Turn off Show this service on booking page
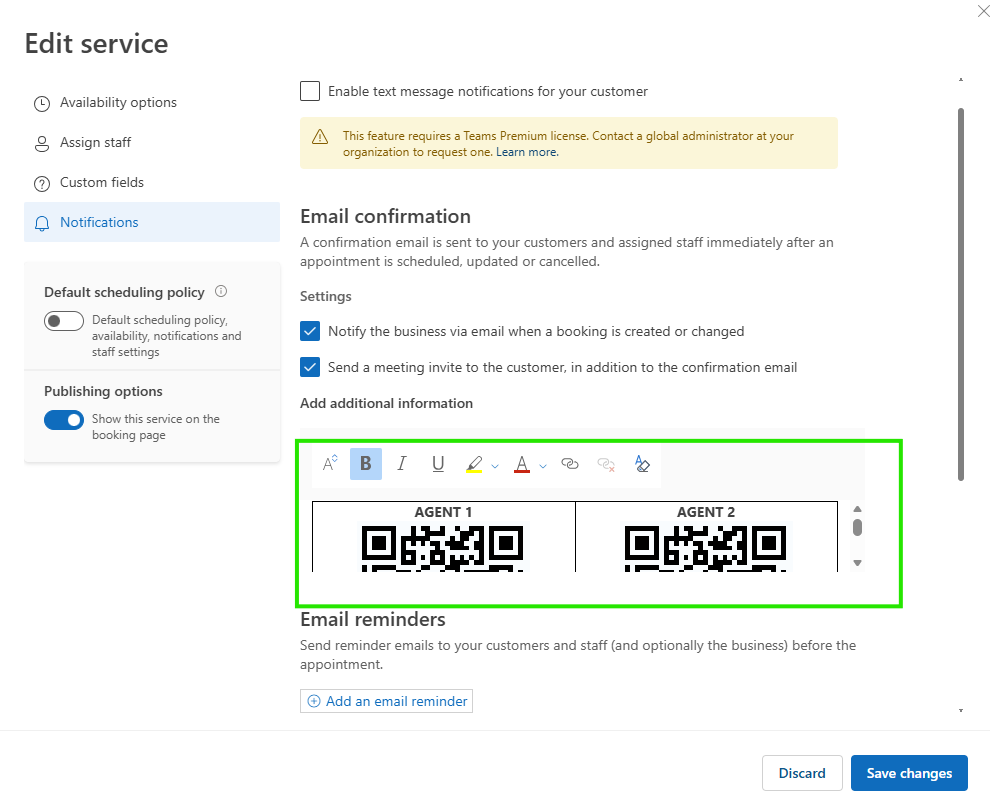990x802 pixels. pos(64,420)
